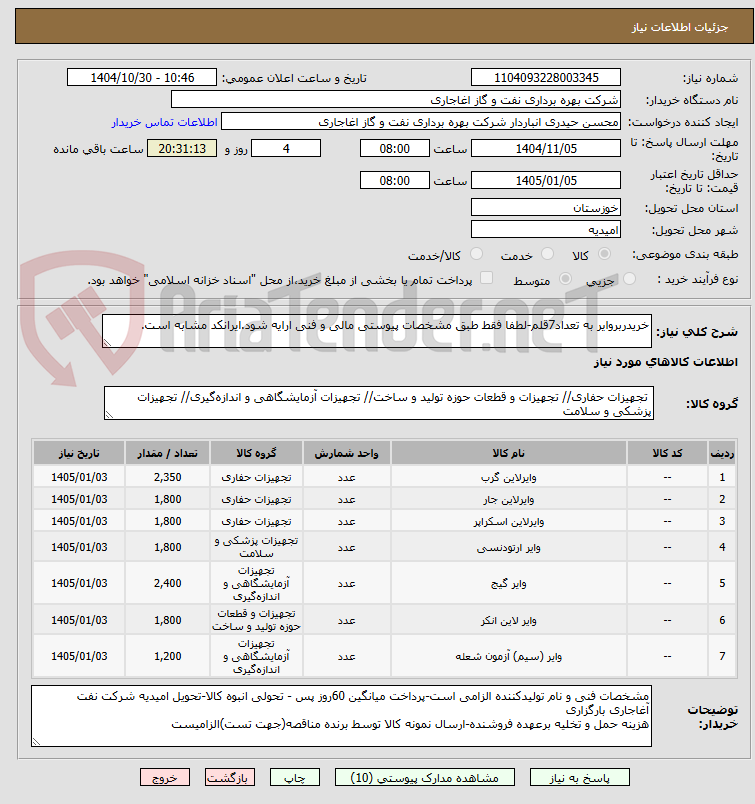
Task: Select row item وایر (سیم) آزمون شعله
Action: 509,656
